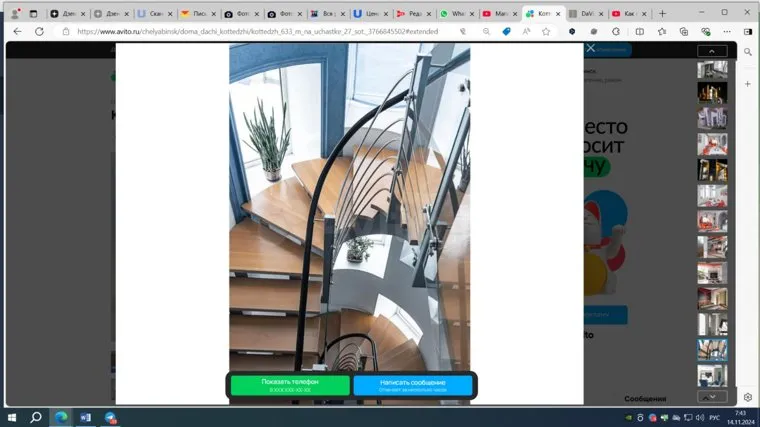This screenshot has height=427, width=760.
Task: Reload the page with the refresh icon
Action: (40, 31)
